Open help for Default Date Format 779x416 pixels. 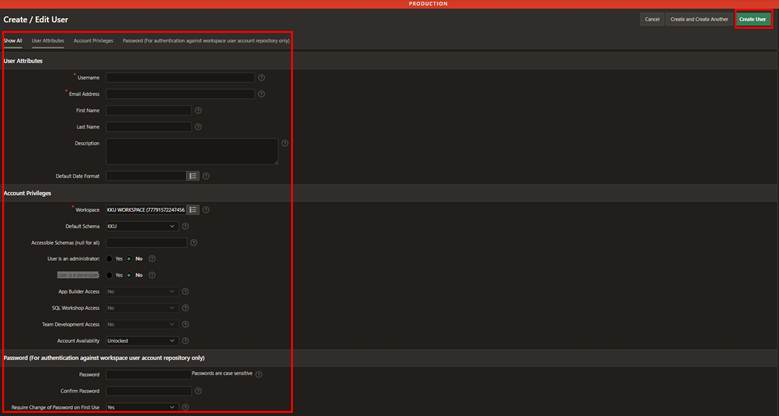click(206, 176)
